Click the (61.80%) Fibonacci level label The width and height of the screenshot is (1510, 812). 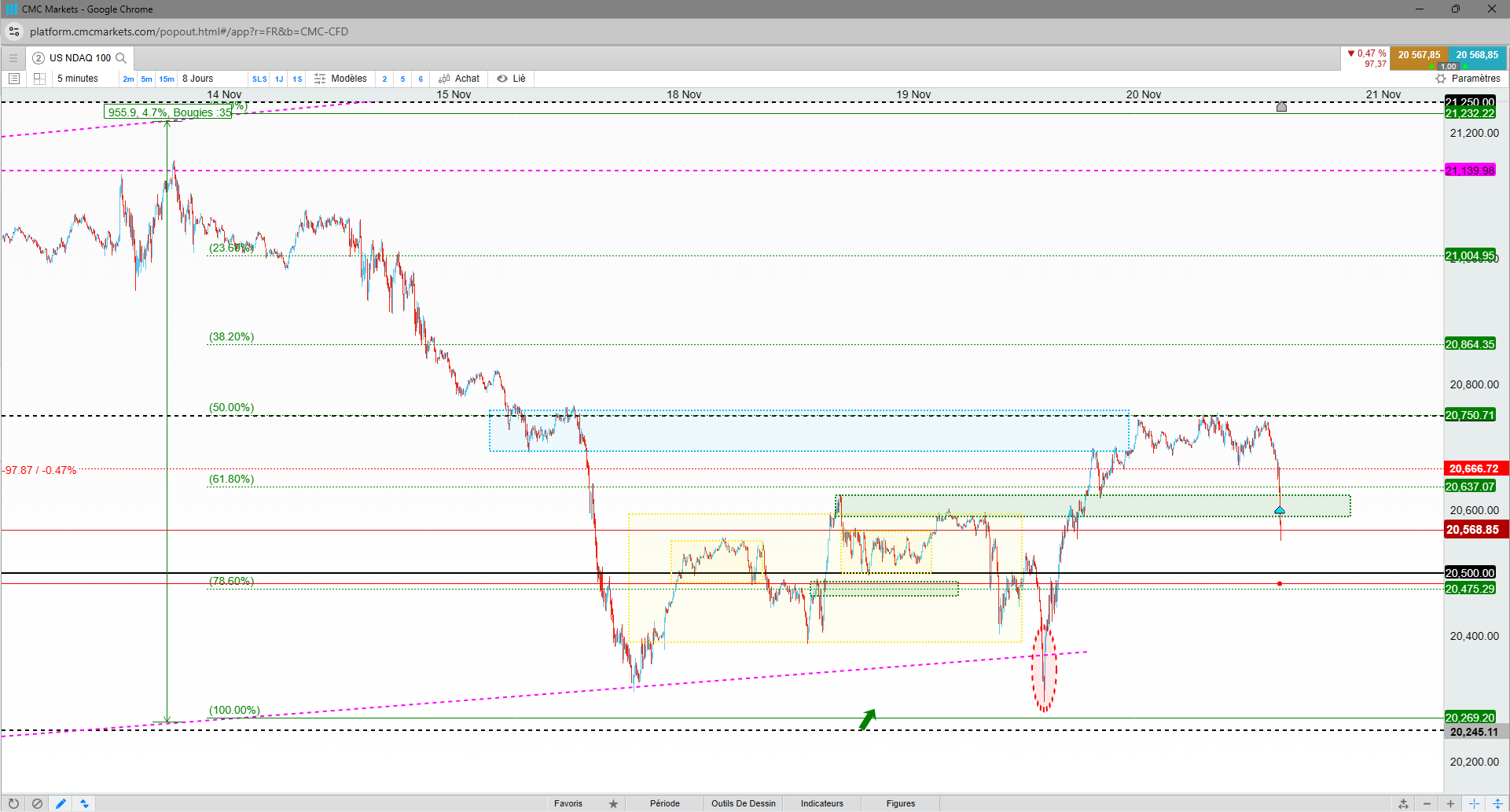coord(231,479)
